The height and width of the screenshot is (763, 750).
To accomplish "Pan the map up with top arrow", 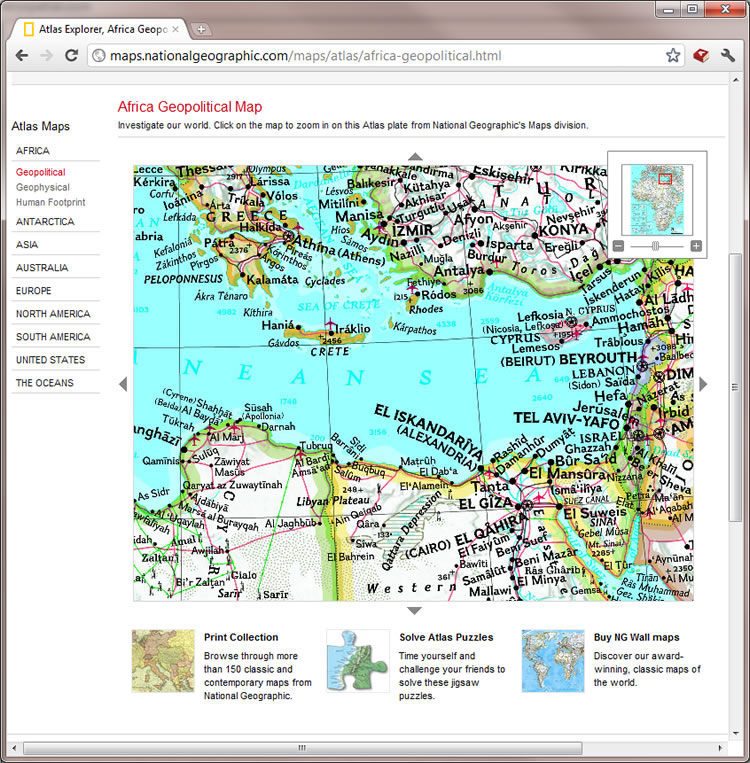I will tap(415, 157).
